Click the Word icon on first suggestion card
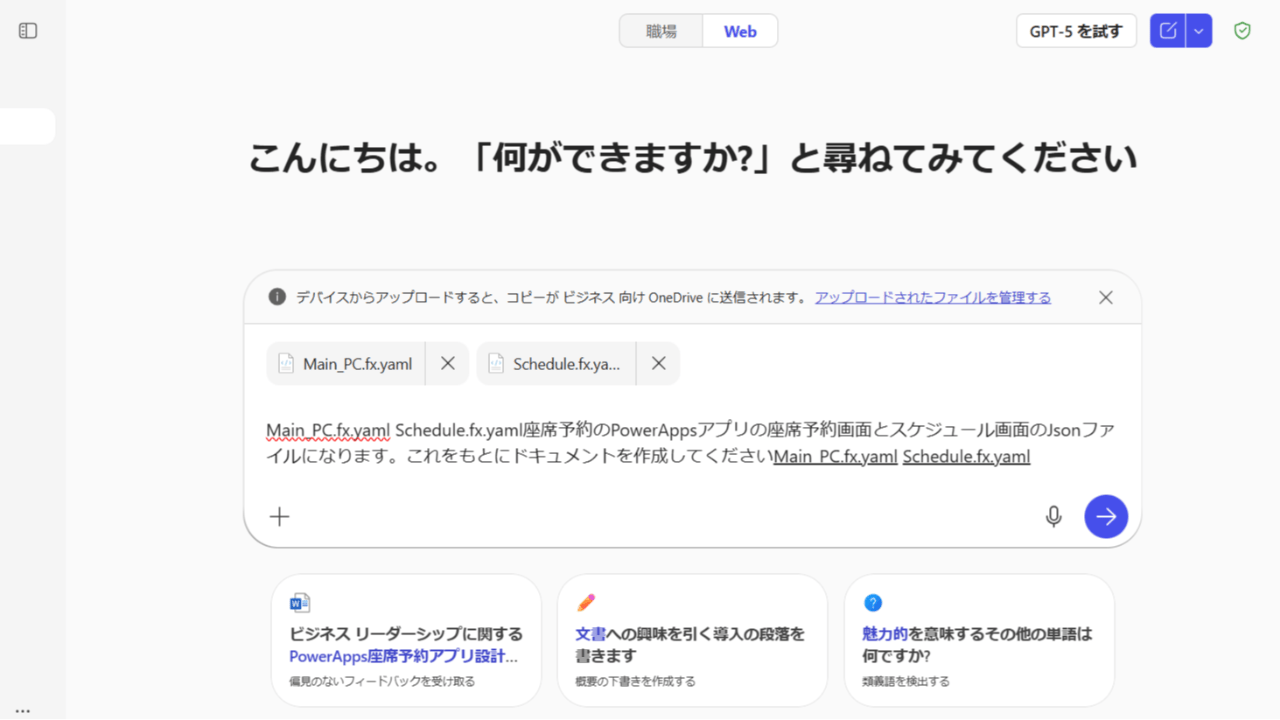The height and width of the screenshot is (720, 1280). tap(300, 603)
